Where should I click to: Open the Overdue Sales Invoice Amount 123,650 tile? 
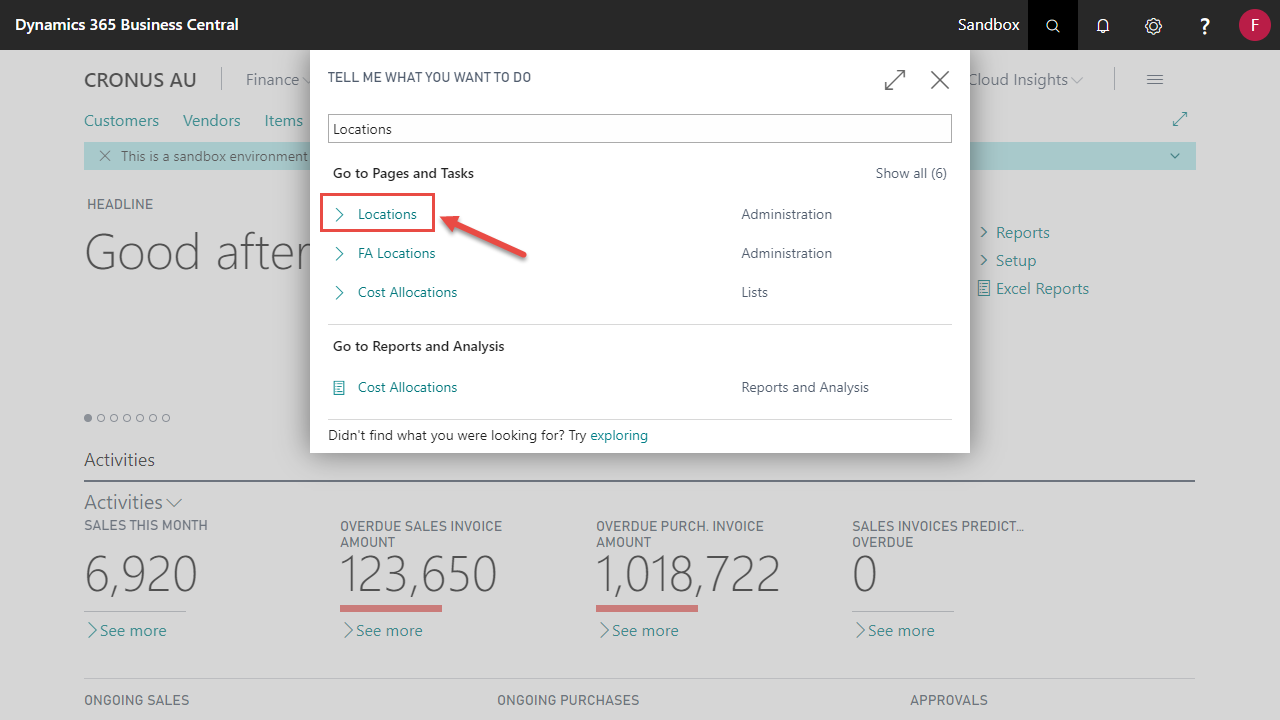click(x=418, y=574)
